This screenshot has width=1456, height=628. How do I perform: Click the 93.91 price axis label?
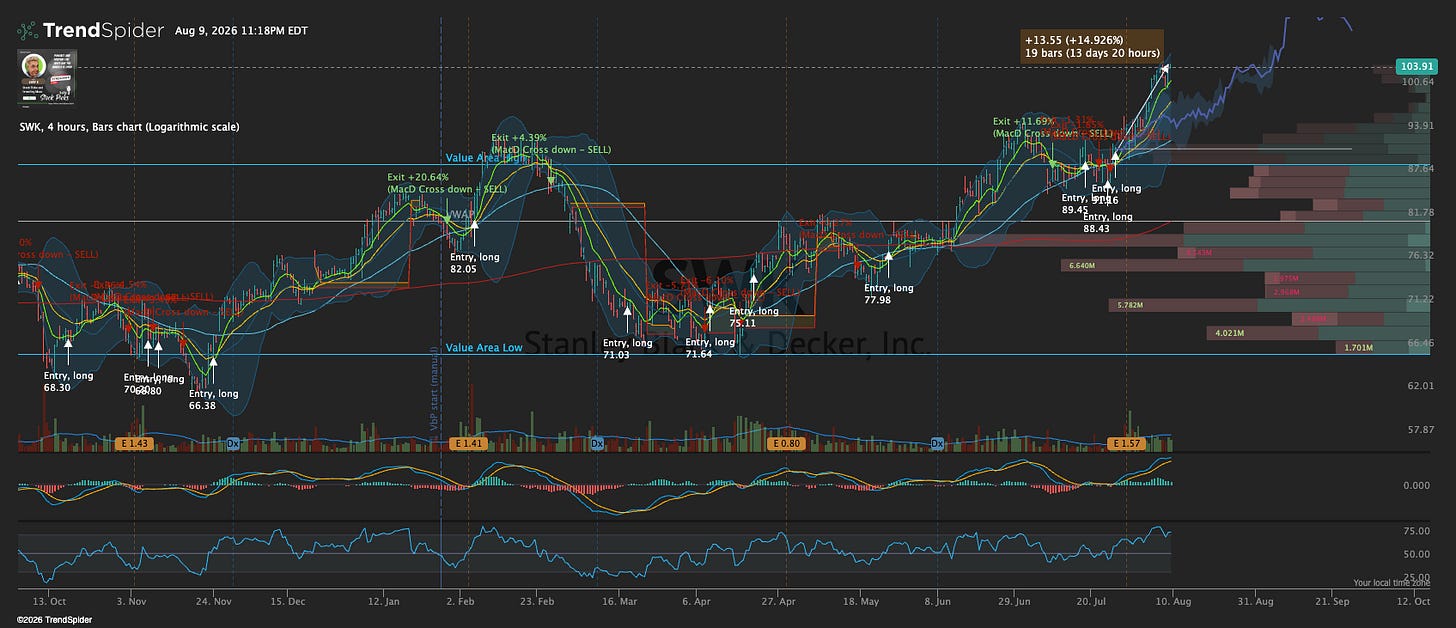coord(1420,126)
